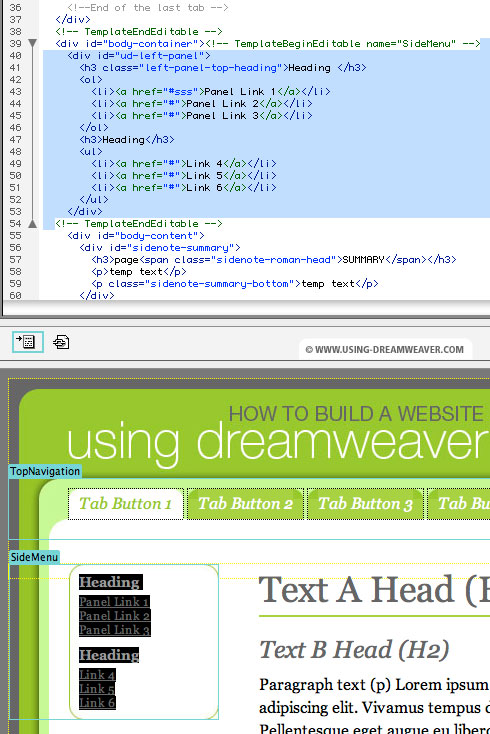Click the Link 6 sidebar link
This screenshot has height=734, width=490.
coord(97,703)
